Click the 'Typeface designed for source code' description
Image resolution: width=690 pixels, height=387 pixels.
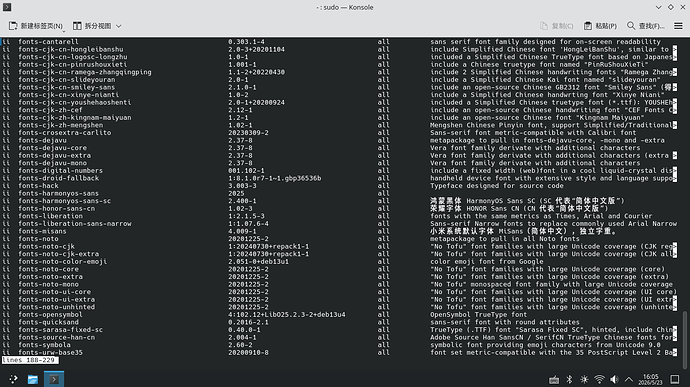click(497, 186)
